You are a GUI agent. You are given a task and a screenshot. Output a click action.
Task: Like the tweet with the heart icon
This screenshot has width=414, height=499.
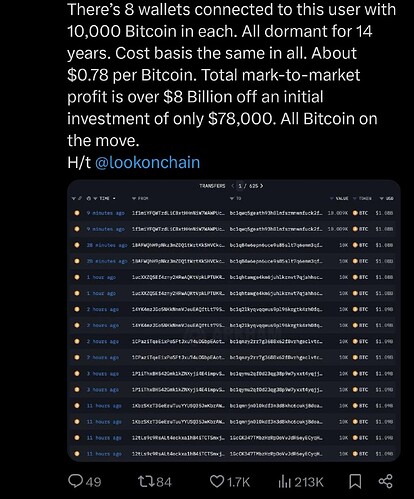click(x=217, y=481)
